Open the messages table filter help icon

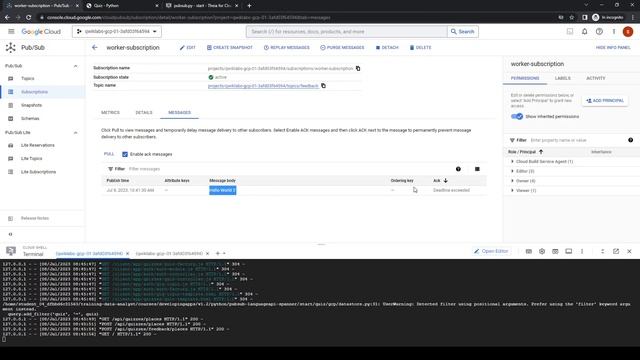[x=458, y=169]
